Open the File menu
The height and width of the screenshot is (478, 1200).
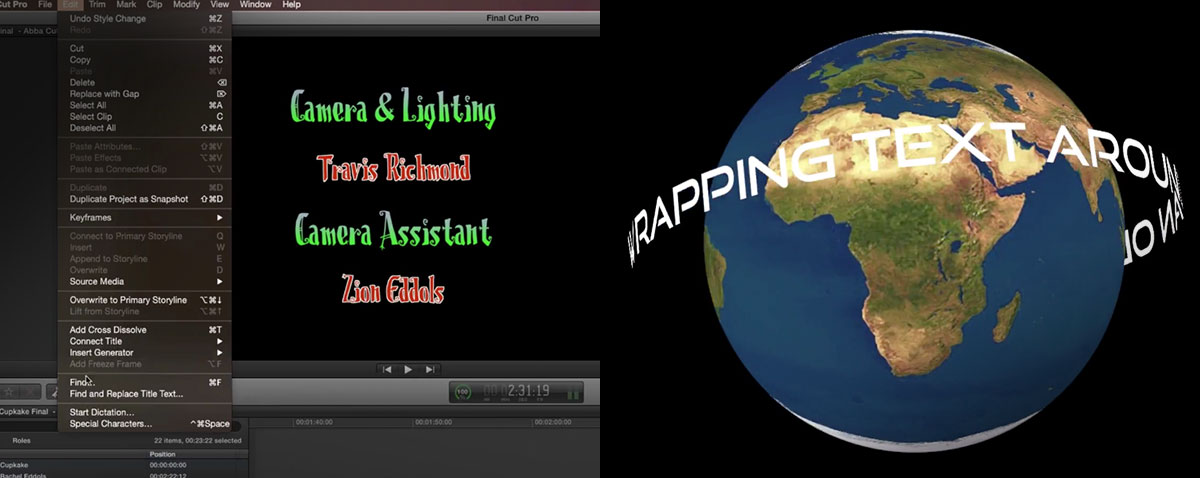click(45, 5)
